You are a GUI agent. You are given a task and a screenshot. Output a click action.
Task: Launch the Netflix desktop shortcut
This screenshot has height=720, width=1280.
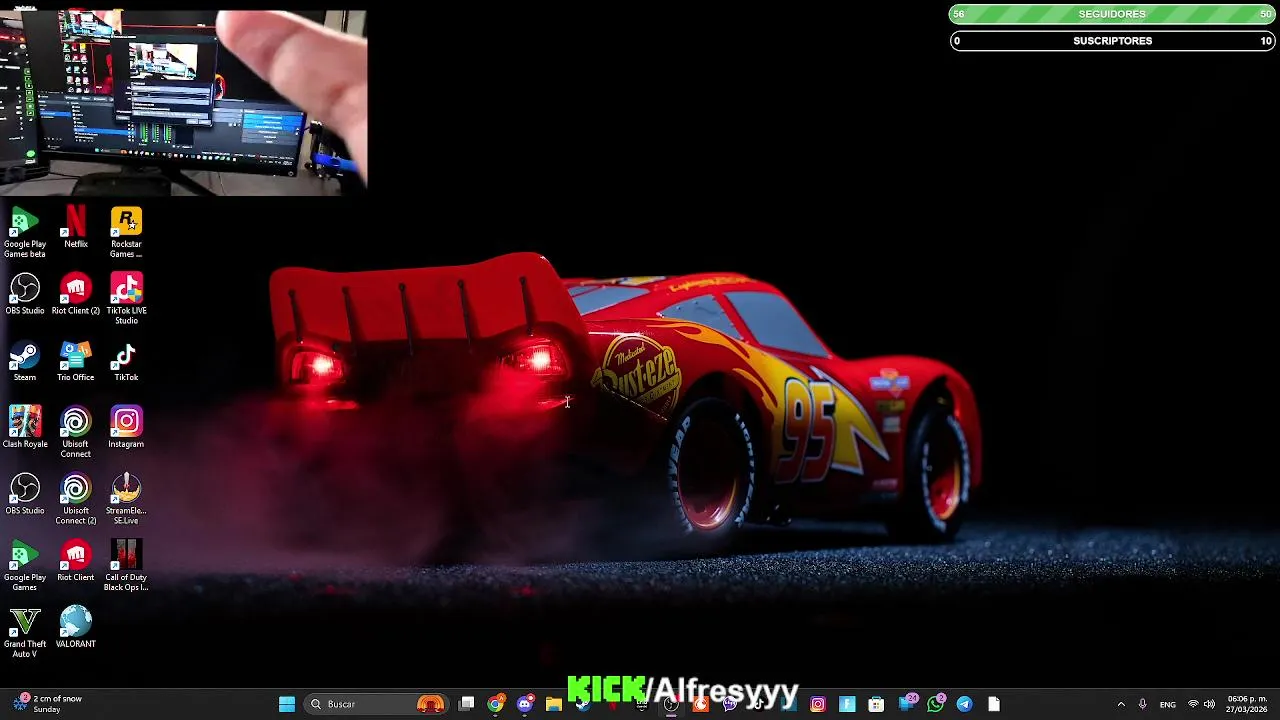(76, 227)
